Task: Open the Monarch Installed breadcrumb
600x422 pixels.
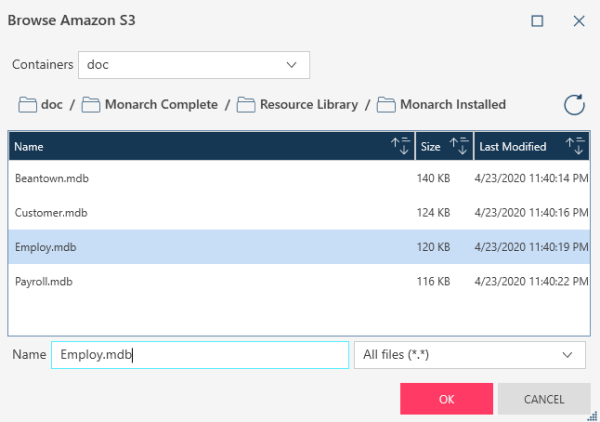Action: (453, 104)
